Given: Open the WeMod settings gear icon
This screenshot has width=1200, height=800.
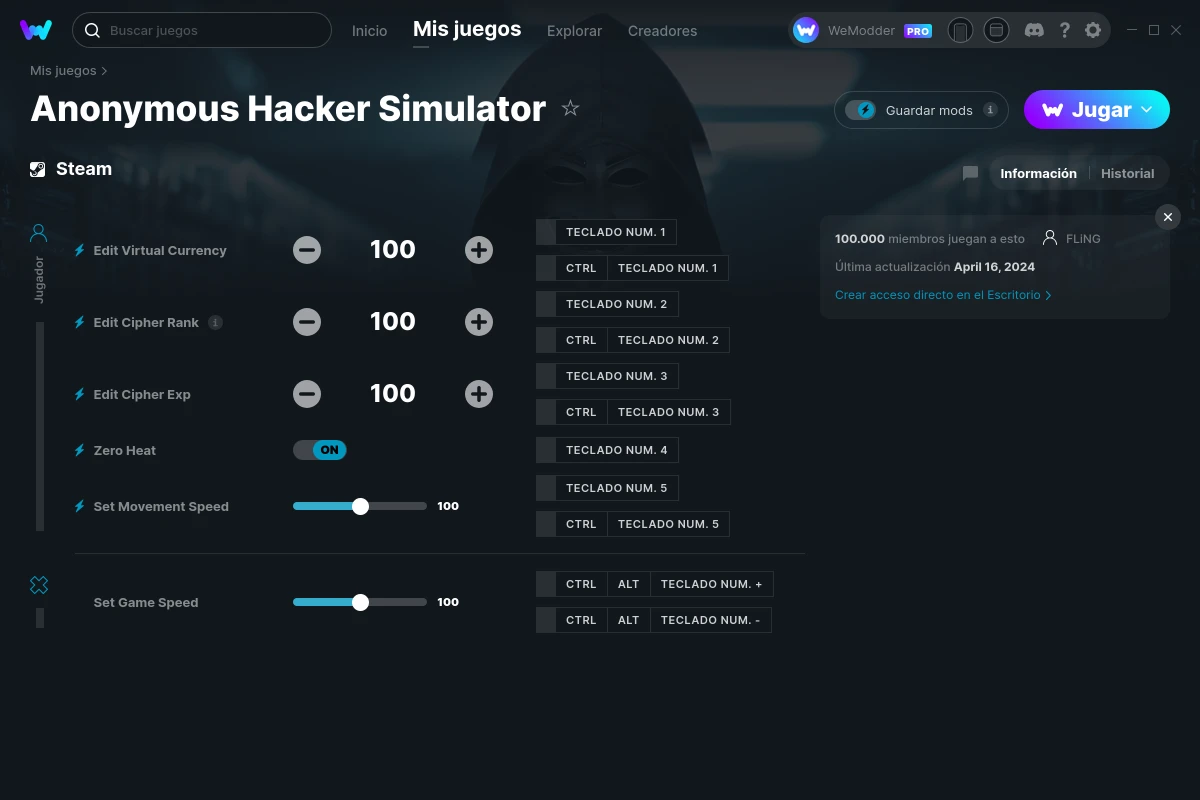Looking at the screenshot, I should pyautogui.click(x=1093, y=30).
